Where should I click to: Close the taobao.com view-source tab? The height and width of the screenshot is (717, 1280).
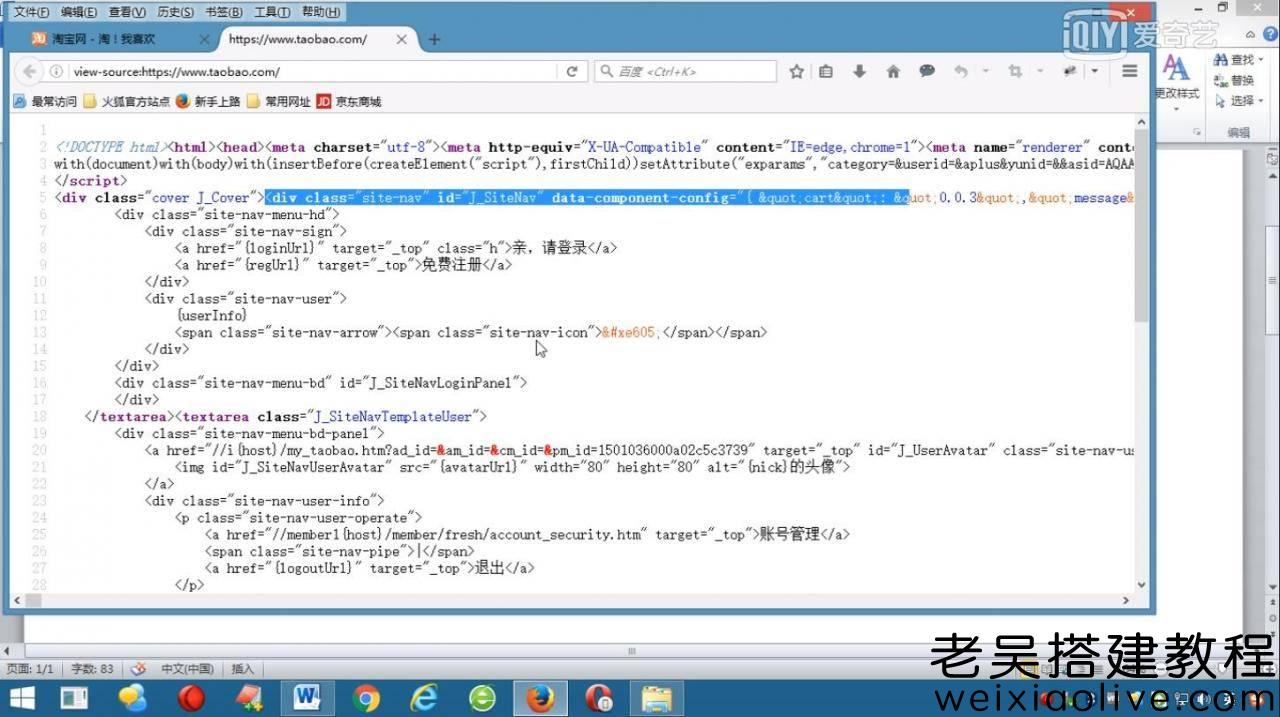pos(402,40)
